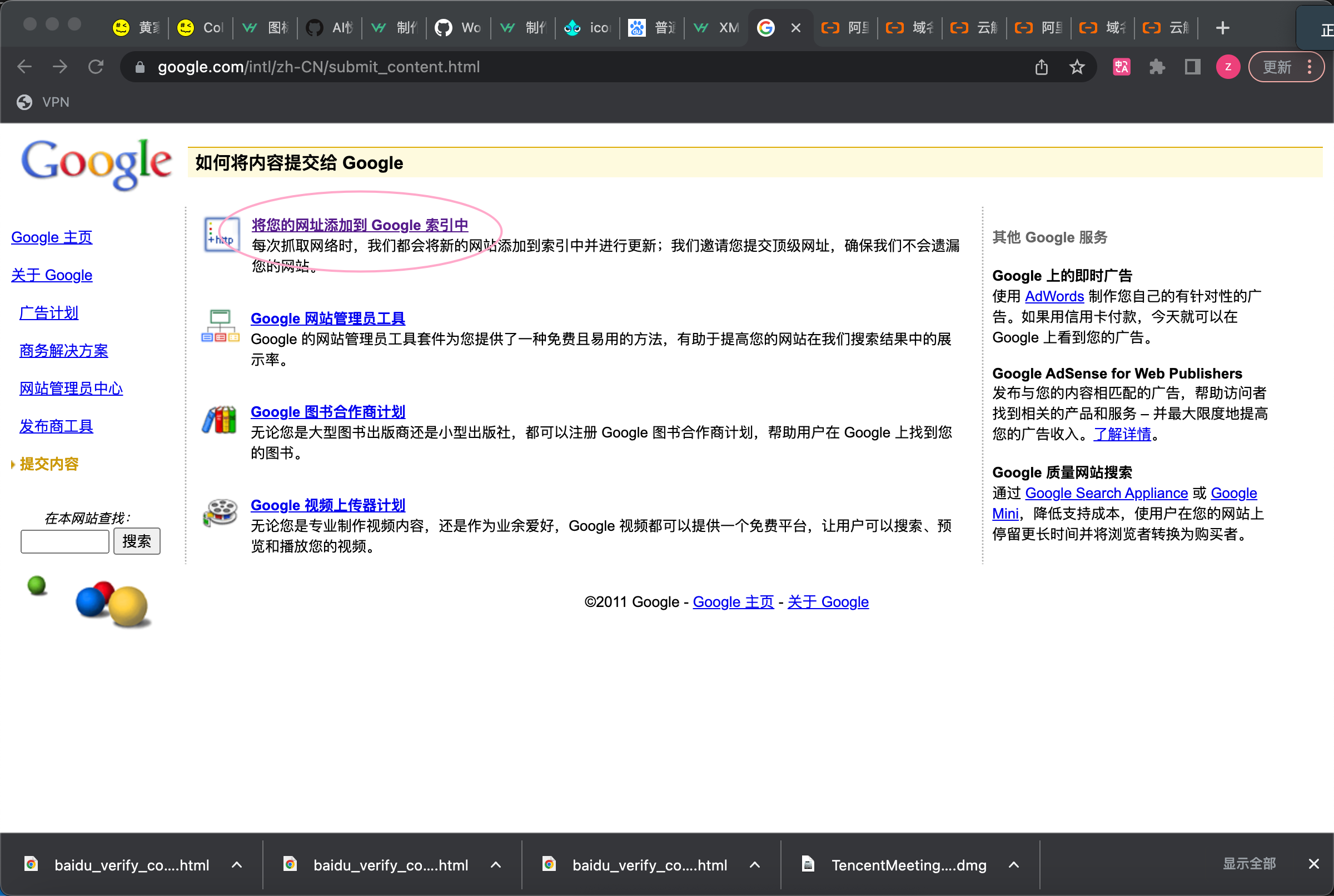Open Google 视频上传器计划 link
This screenshot has width=1334, height=896.
point(328,505)
